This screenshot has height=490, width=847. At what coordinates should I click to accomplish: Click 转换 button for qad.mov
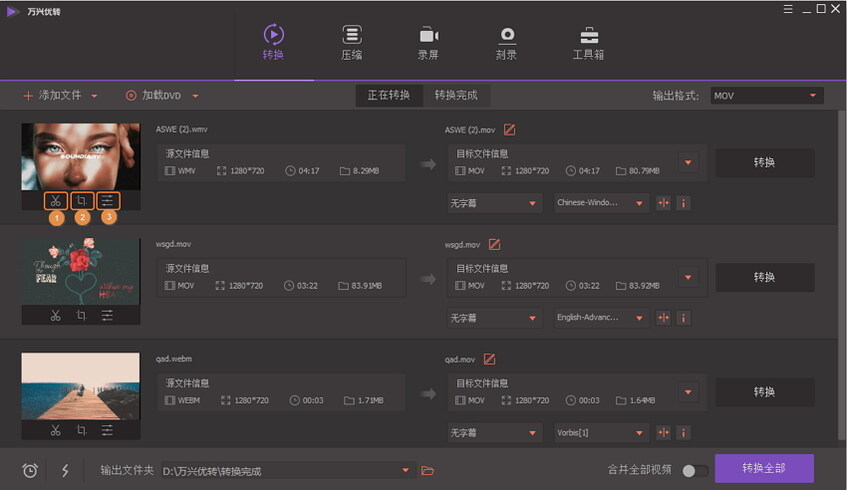[x=765, y=392]
